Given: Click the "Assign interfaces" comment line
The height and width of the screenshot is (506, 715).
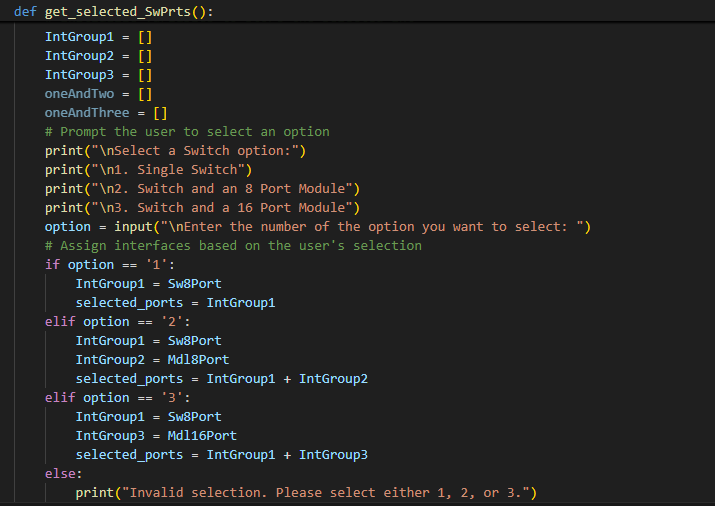Looking at the screenshot, I should point(233,246).
